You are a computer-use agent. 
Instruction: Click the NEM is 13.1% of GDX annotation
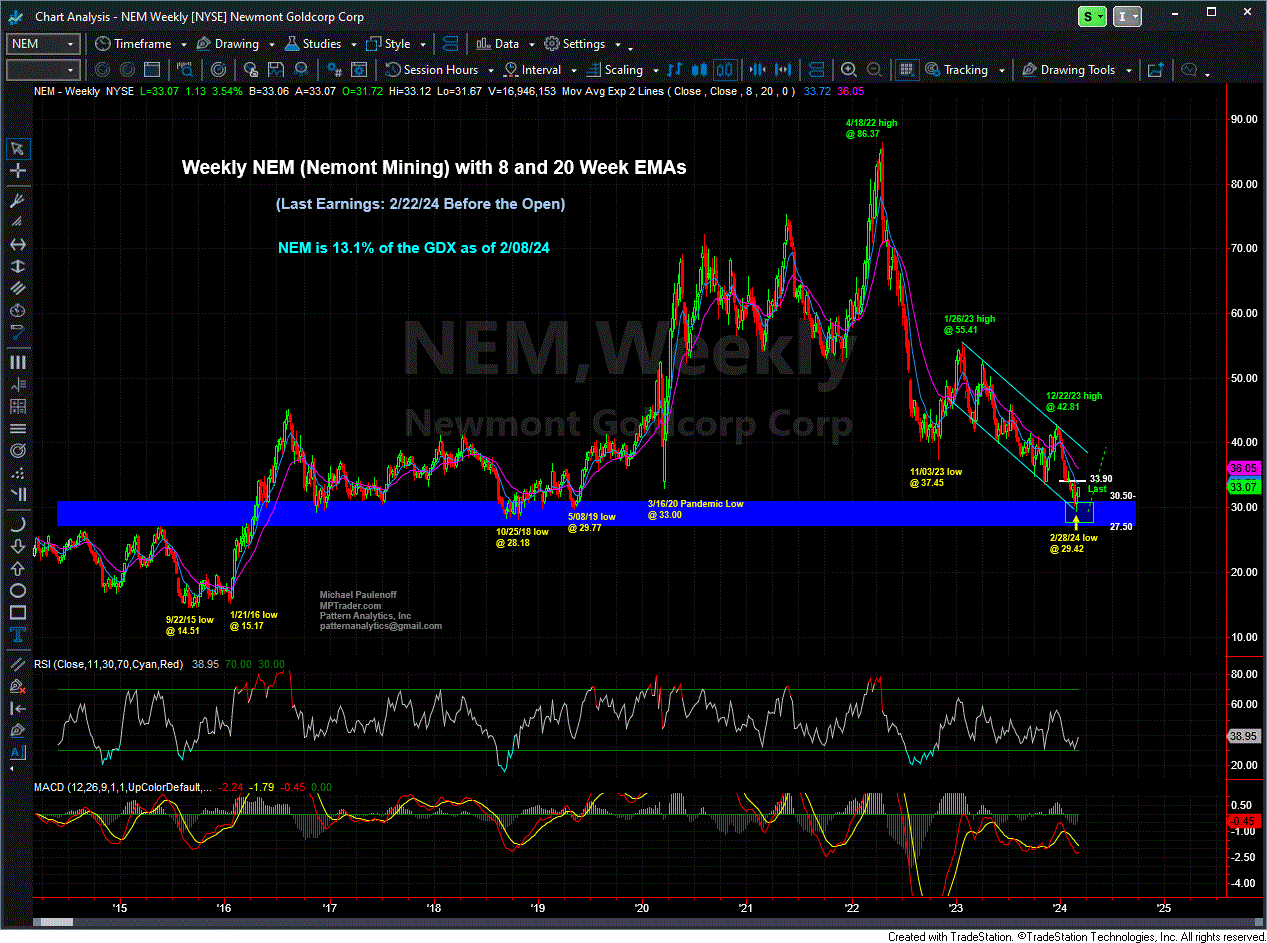coord(414,247)
